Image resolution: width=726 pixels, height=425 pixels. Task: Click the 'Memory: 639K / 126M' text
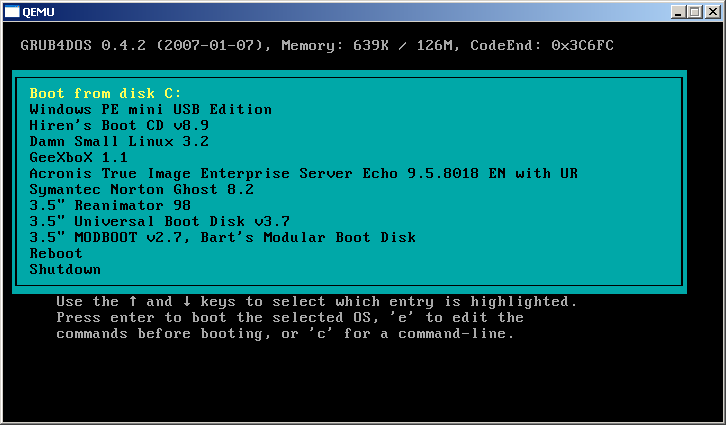pos(369,45)
